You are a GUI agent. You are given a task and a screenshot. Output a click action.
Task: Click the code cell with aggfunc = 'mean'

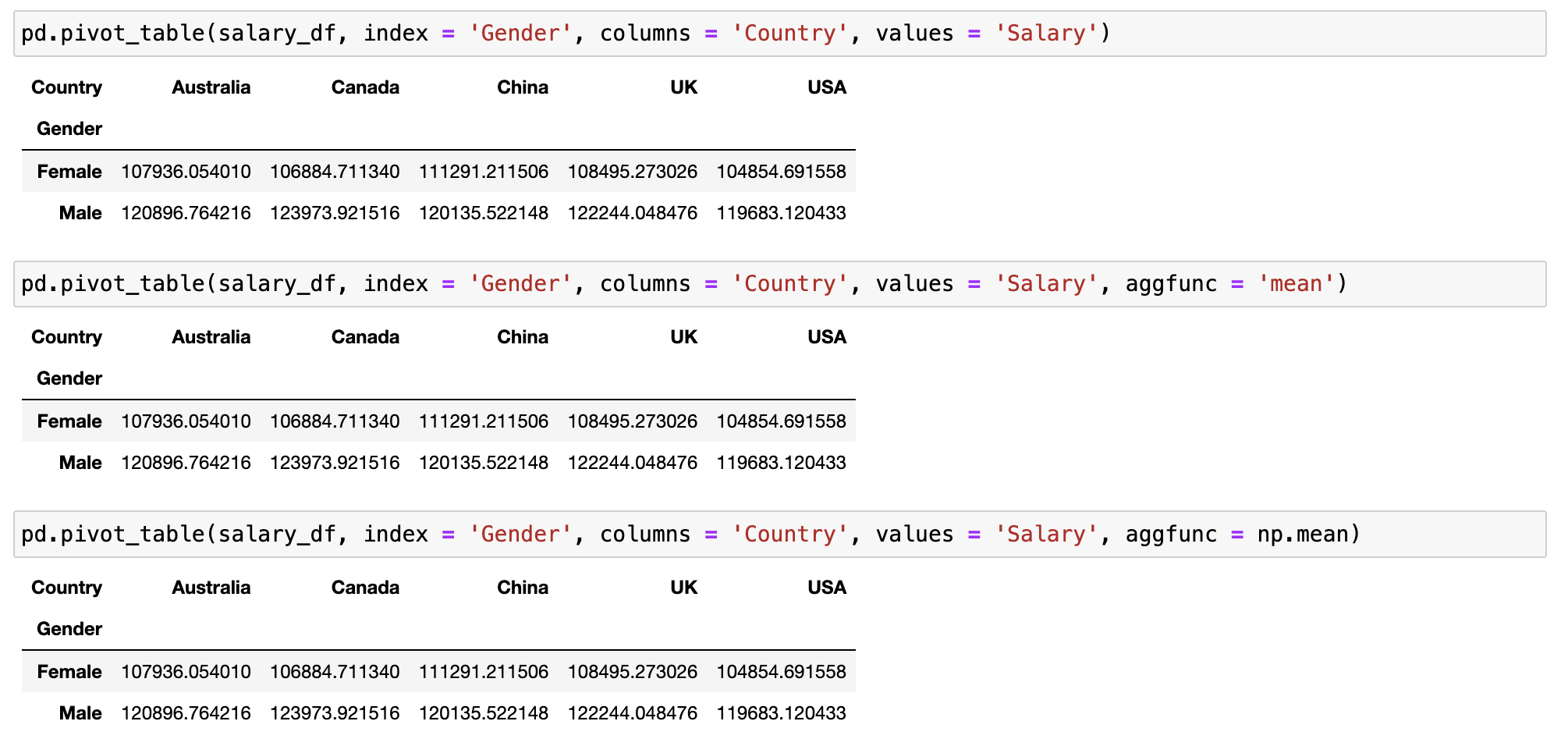pyautogui.click(x=779, y=284)
